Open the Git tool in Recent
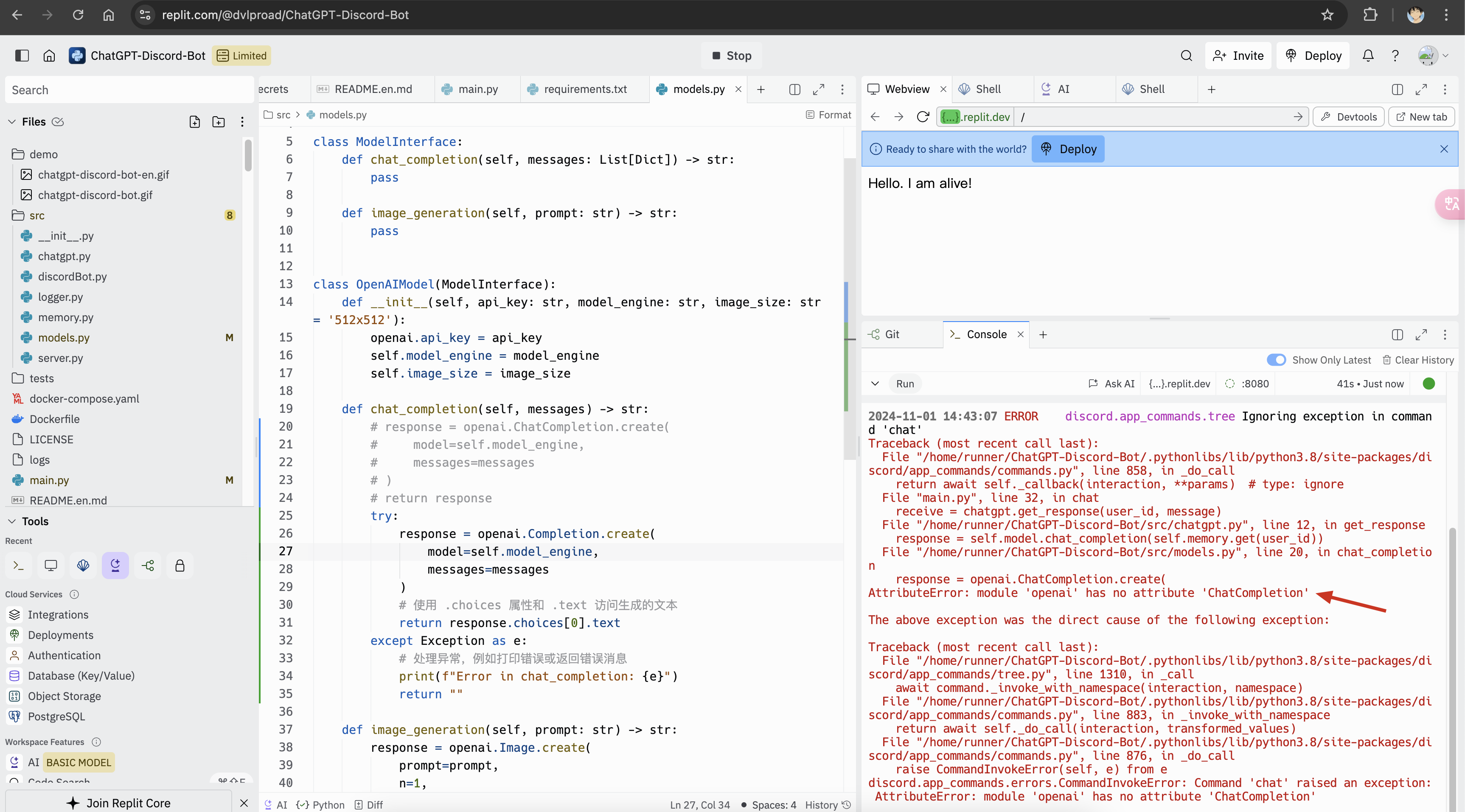The image size is (1465, 812). [x=148, y=565]
